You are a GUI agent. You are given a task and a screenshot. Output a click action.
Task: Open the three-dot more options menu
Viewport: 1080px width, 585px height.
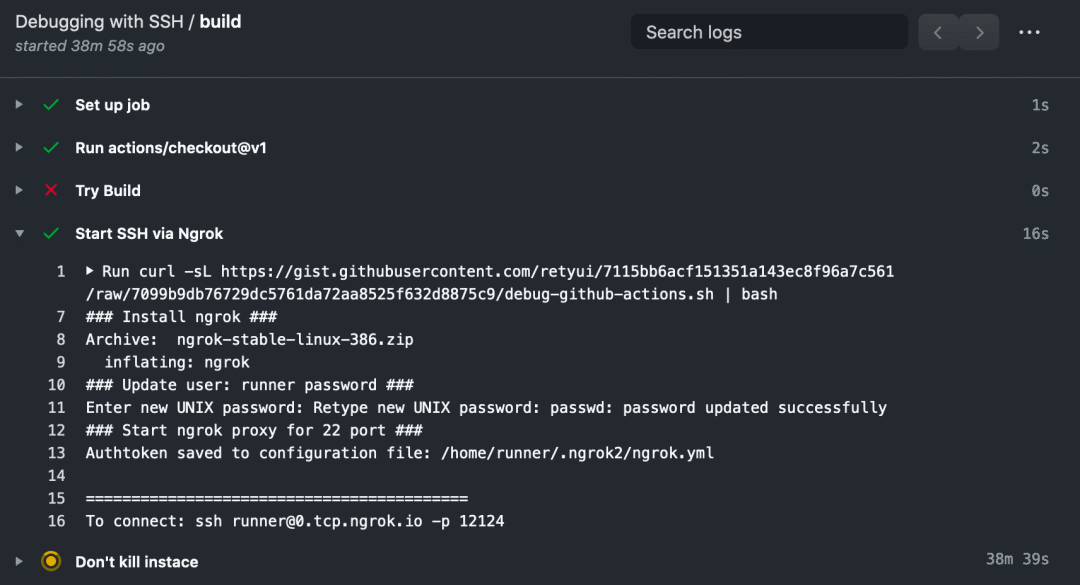click(1029, 33)
